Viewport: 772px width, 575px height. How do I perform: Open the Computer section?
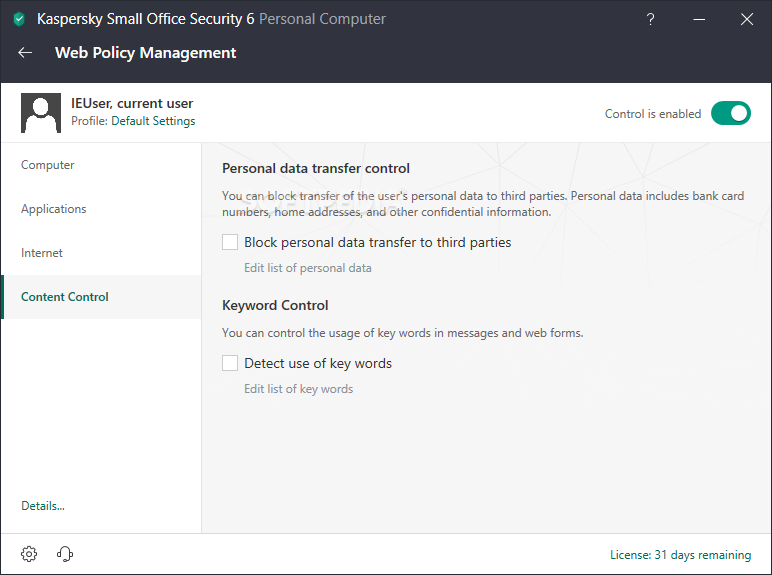(x=101, y=165)
